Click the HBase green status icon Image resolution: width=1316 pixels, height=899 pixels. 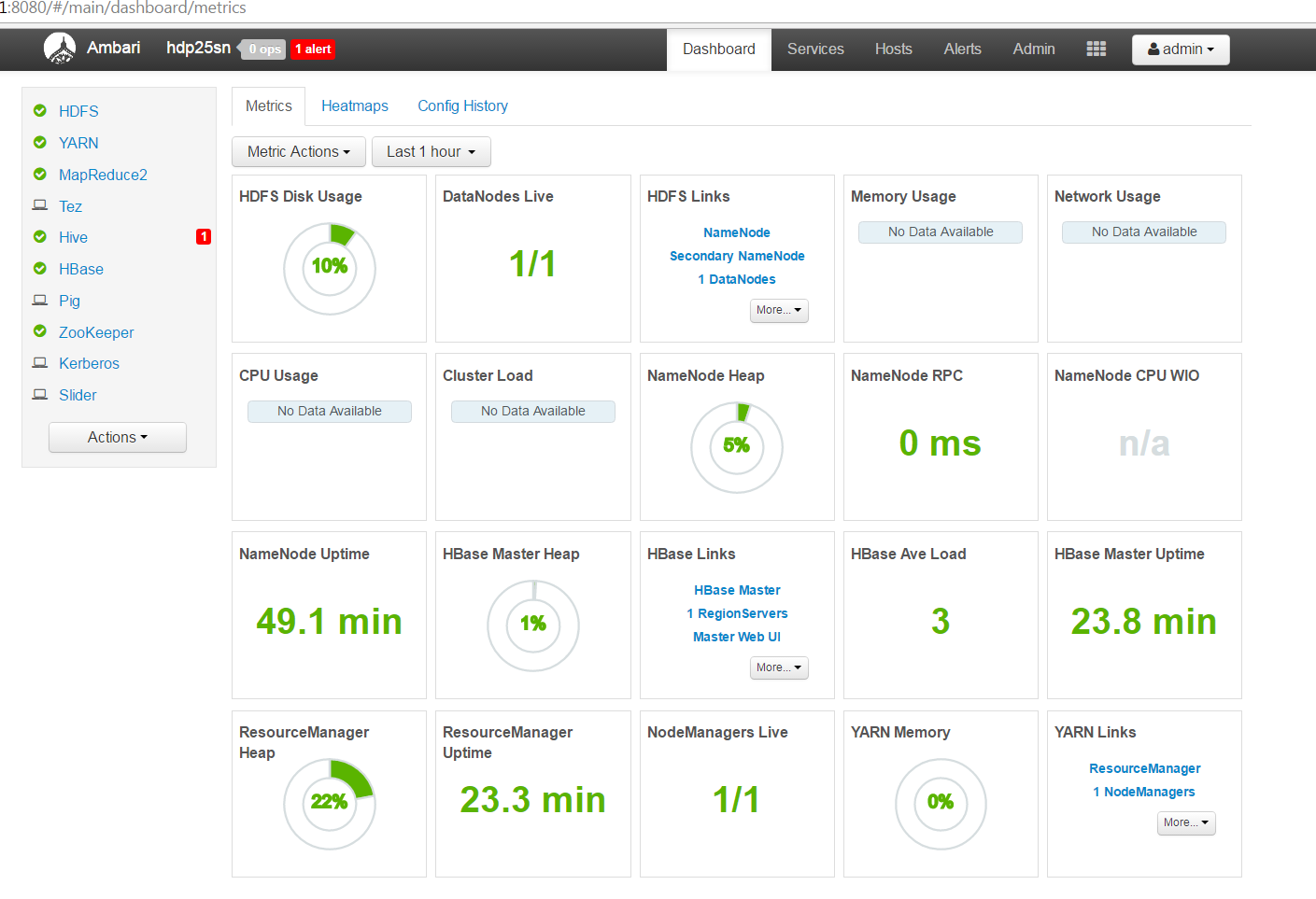click(x=40, y=268)
